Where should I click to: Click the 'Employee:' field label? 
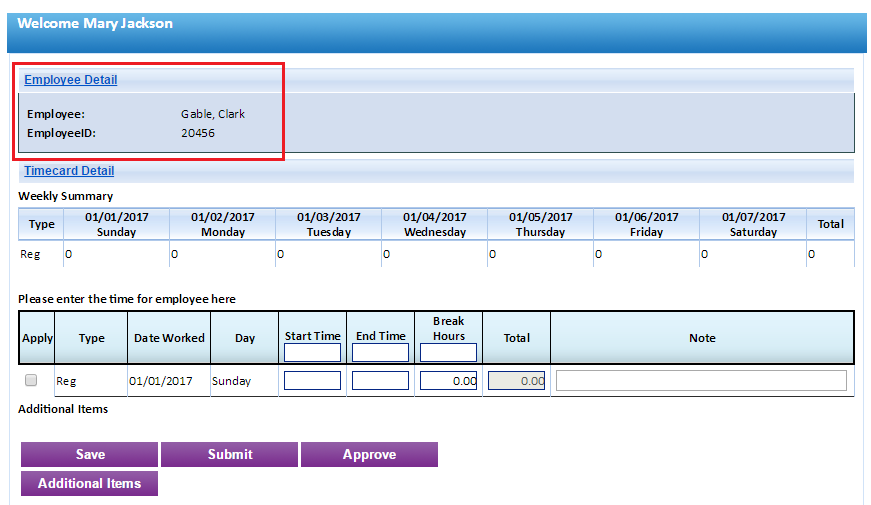point(56,114)
